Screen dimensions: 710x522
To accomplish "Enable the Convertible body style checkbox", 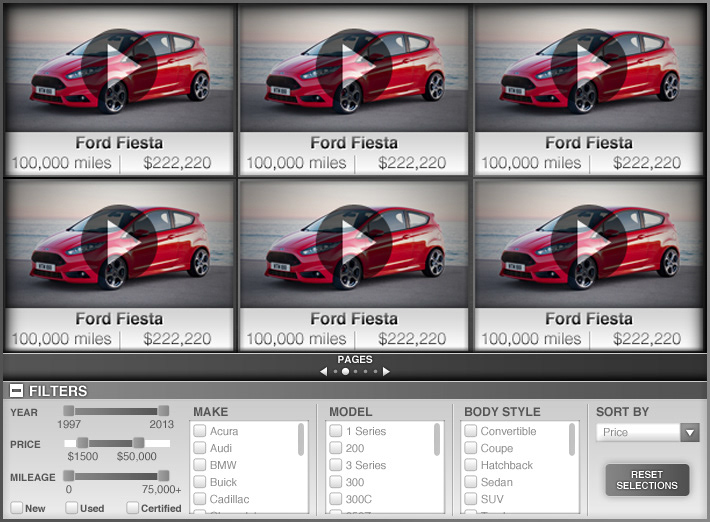I will click(x=470, y=431).
